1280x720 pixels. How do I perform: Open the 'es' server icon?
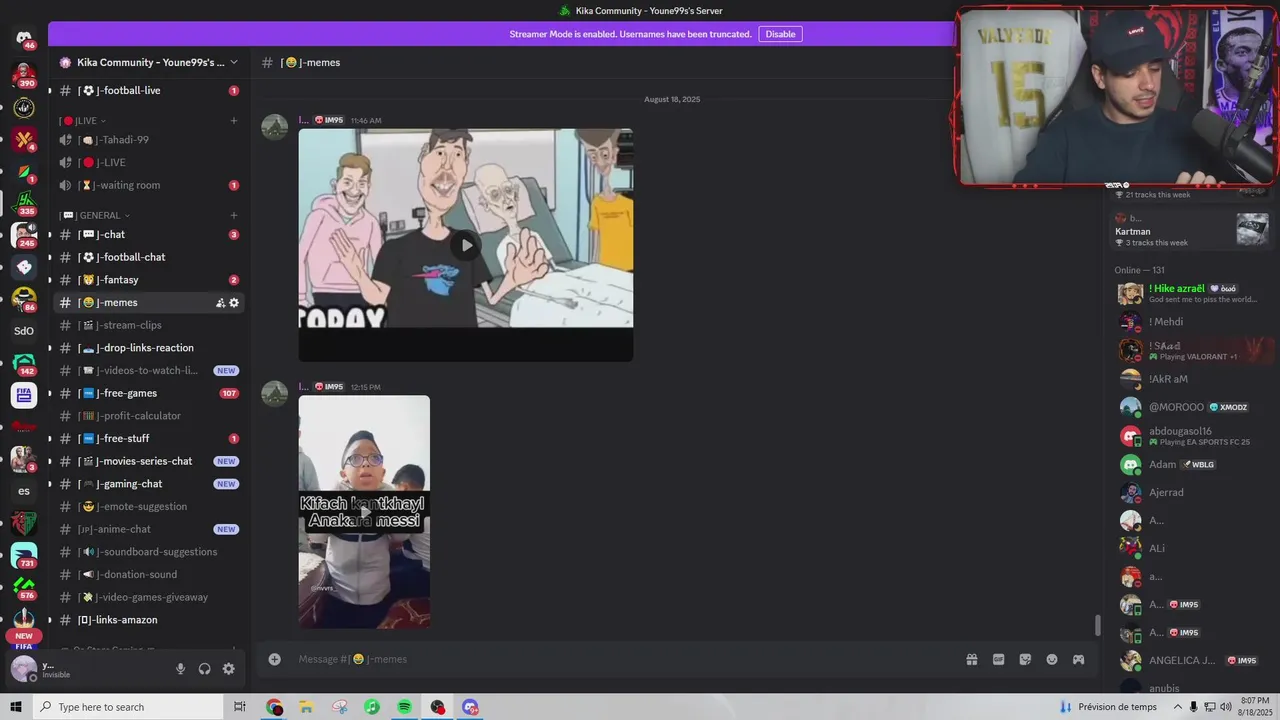pos(24,491)
